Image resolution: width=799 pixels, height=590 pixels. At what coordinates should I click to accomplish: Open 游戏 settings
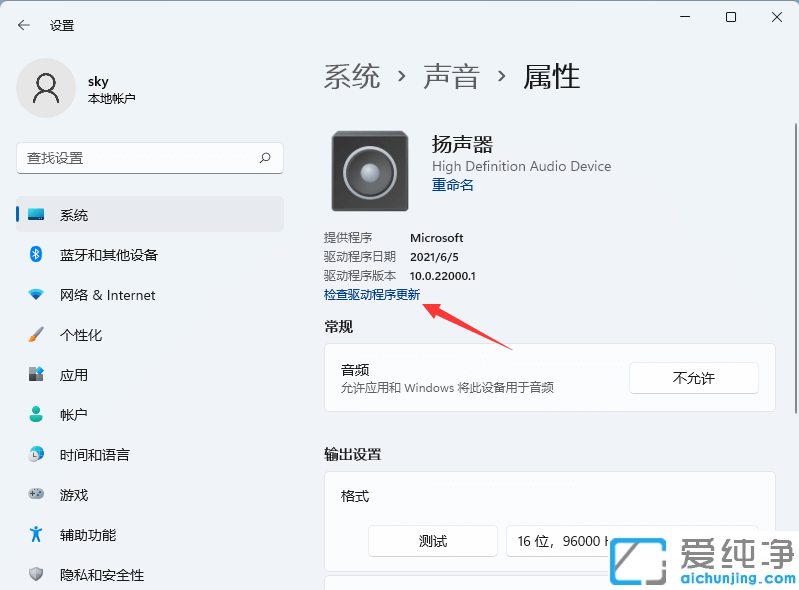coord(150,494)
